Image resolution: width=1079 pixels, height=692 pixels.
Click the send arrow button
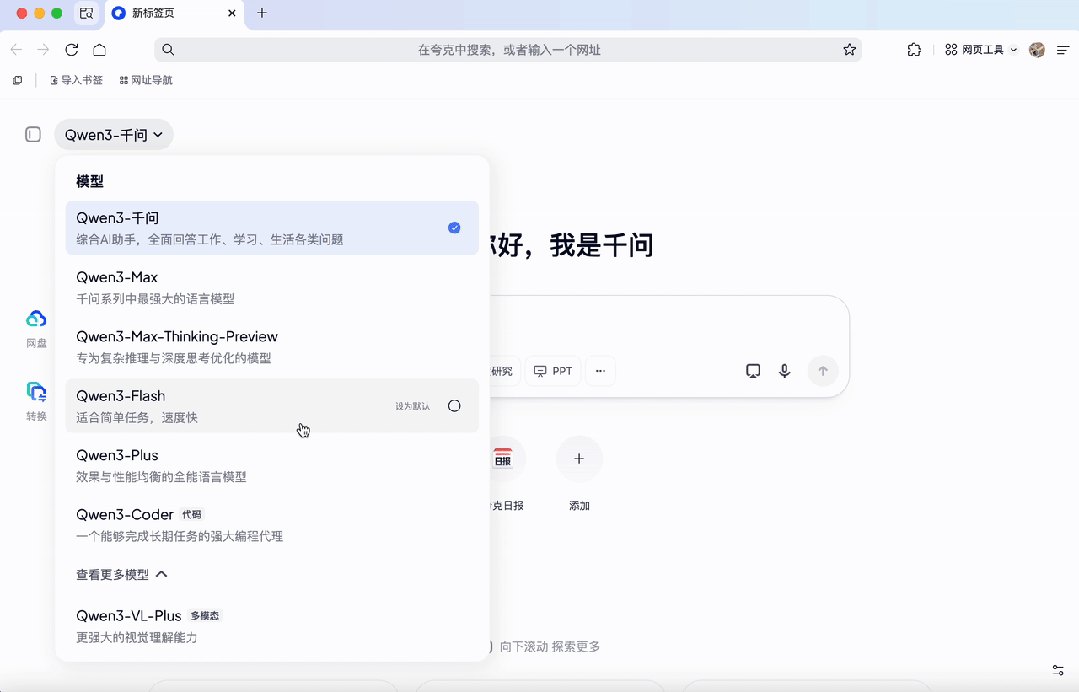coord(822,370)
